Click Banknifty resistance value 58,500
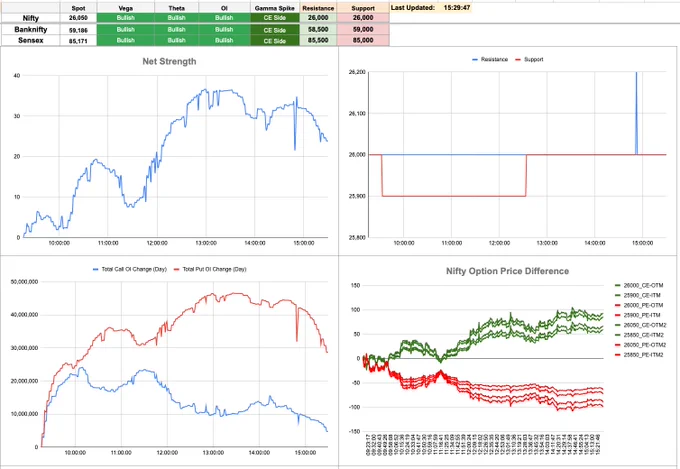Screen dimensions: 680x469 tap(318, 30)
